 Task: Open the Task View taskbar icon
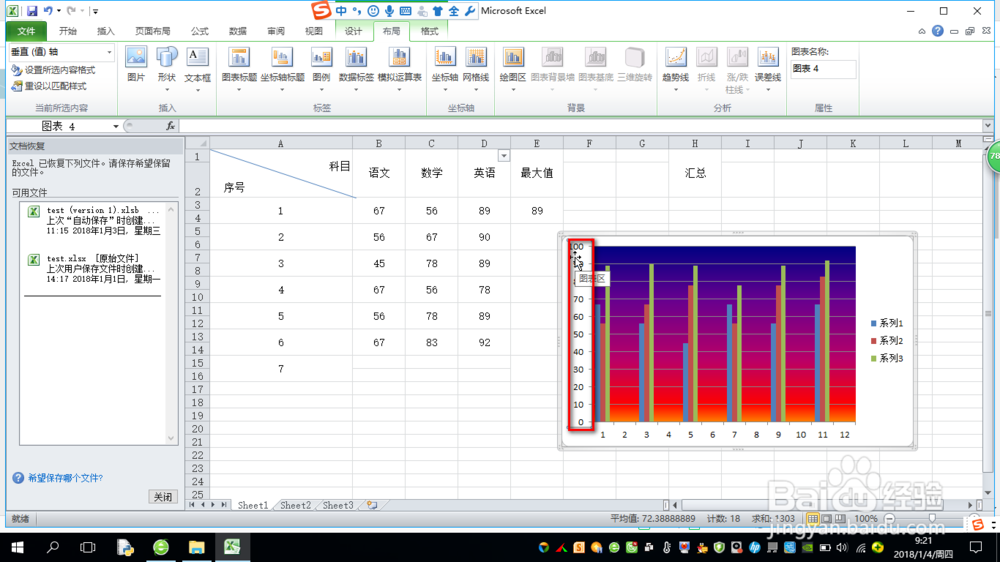pos(87,547)
